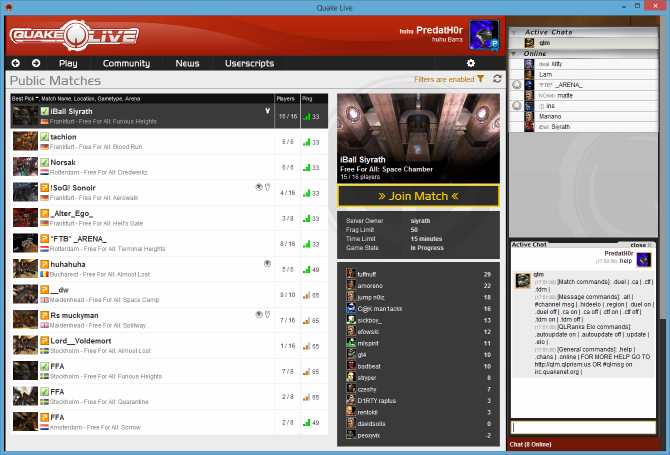Click the Join Match button
The width and height of the screenshot is (670, 455).
[x=418, y=196]
